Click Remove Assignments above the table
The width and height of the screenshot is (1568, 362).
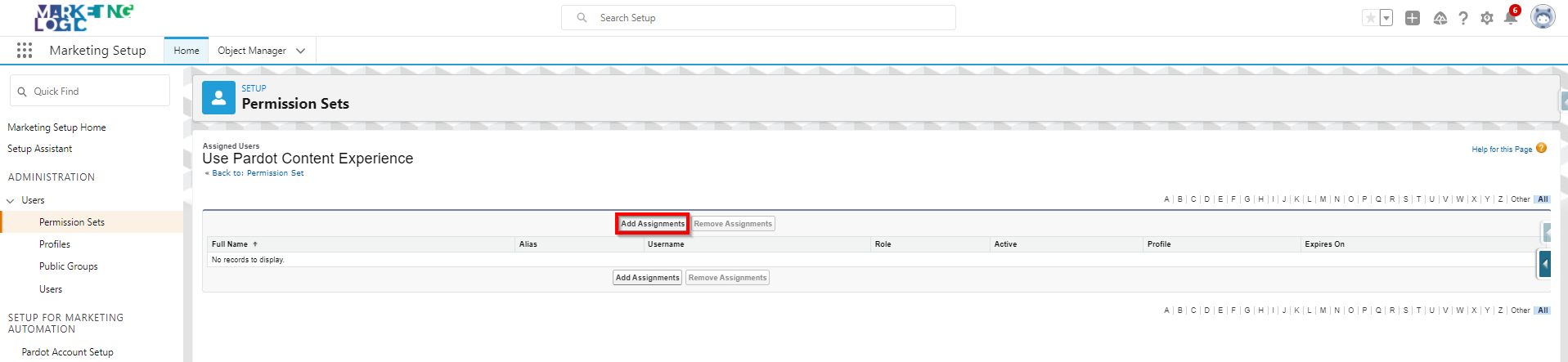pyautogui.click(x=733, y=224)
